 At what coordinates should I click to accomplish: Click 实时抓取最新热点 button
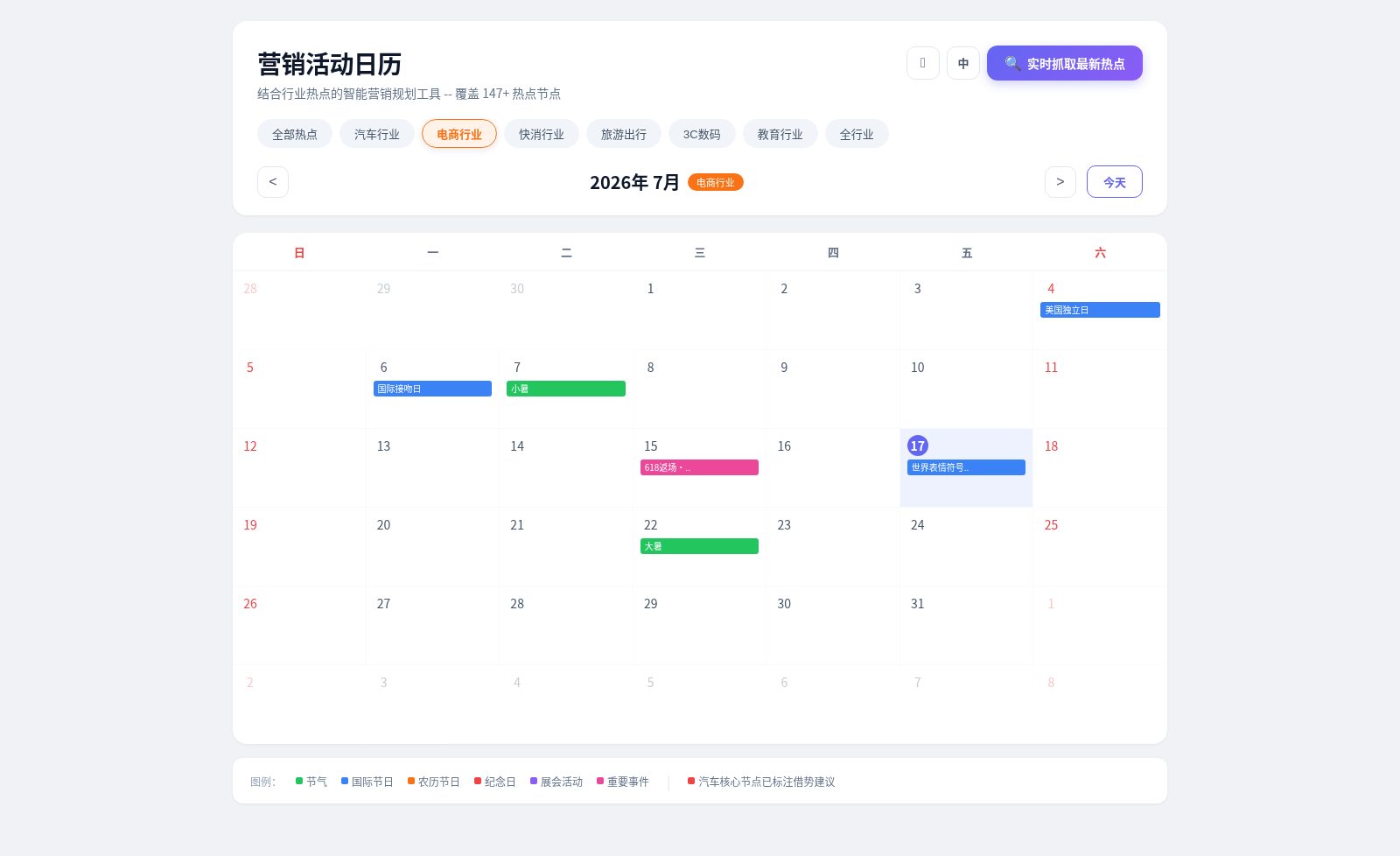tap(1065, 63)
